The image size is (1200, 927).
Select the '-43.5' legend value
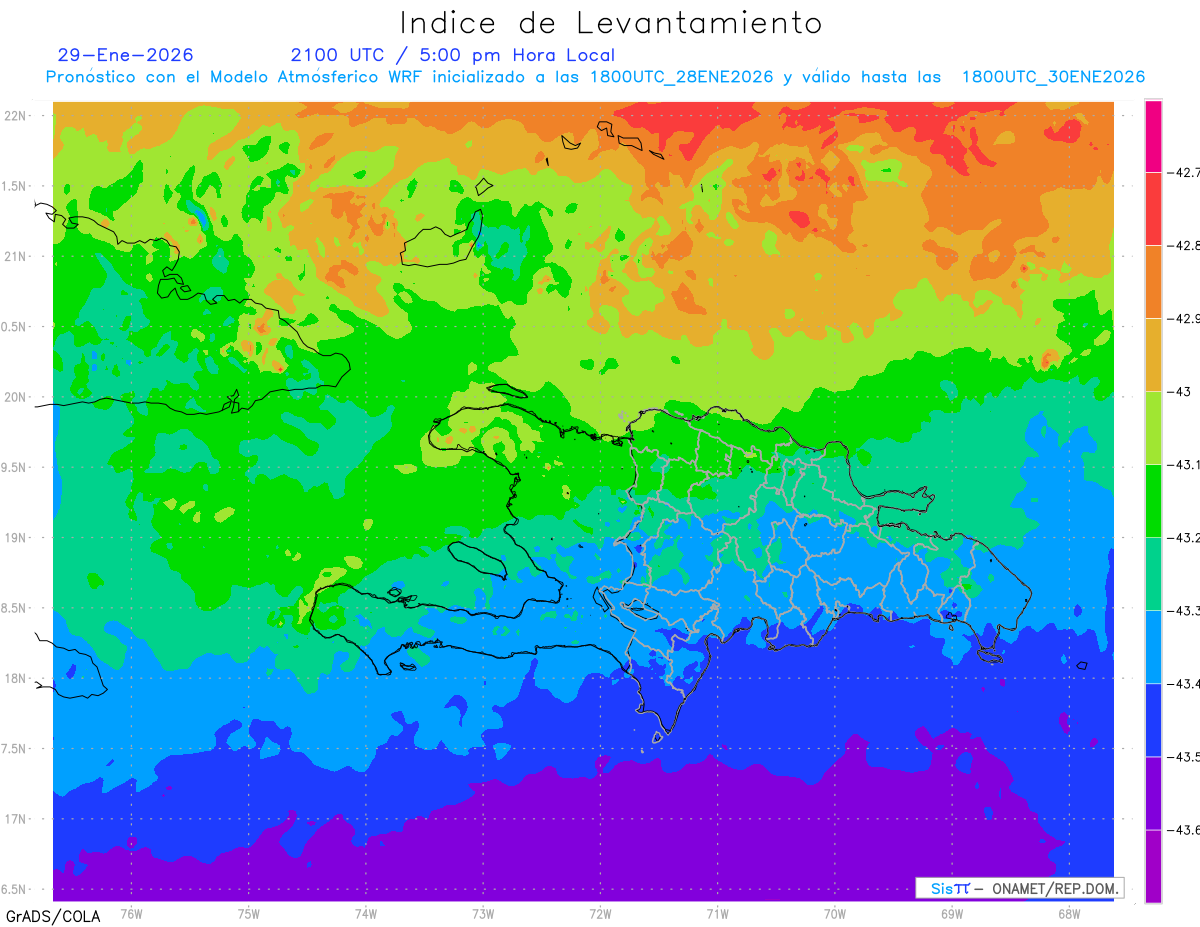coord(1183,756)
